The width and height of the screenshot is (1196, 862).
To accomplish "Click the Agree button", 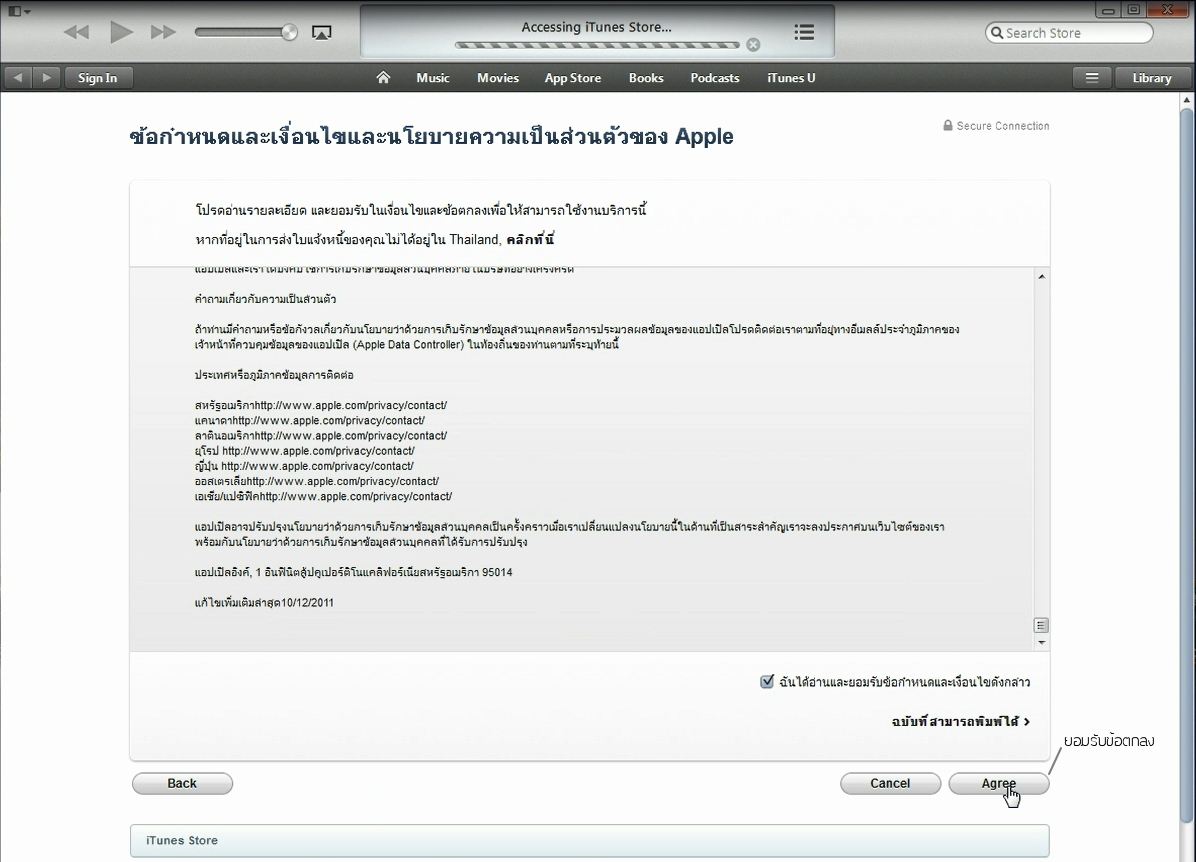I will coord(998,783).
